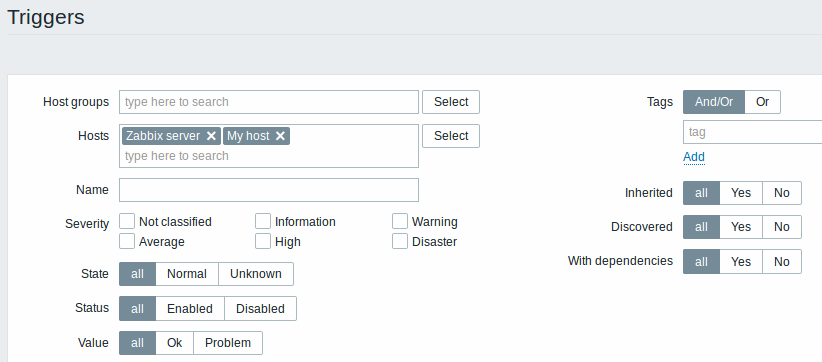Image resolution: width=822 pixels, height=362 pixels.
Task: Focus the Host groups search field
Action: point(269,102)
